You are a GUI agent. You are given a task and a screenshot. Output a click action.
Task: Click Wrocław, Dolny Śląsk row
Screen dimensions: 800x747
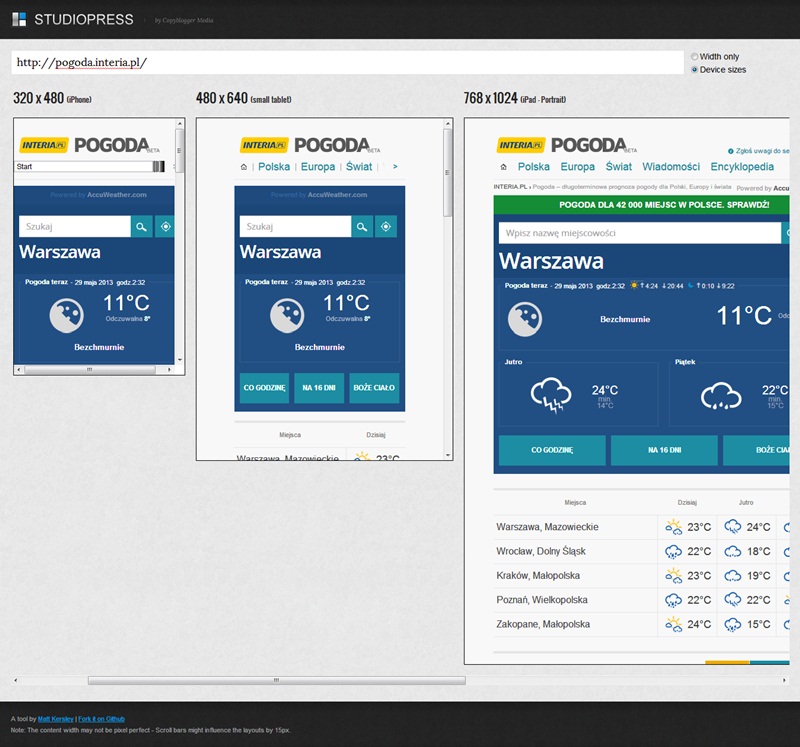[x=641, y=552]
